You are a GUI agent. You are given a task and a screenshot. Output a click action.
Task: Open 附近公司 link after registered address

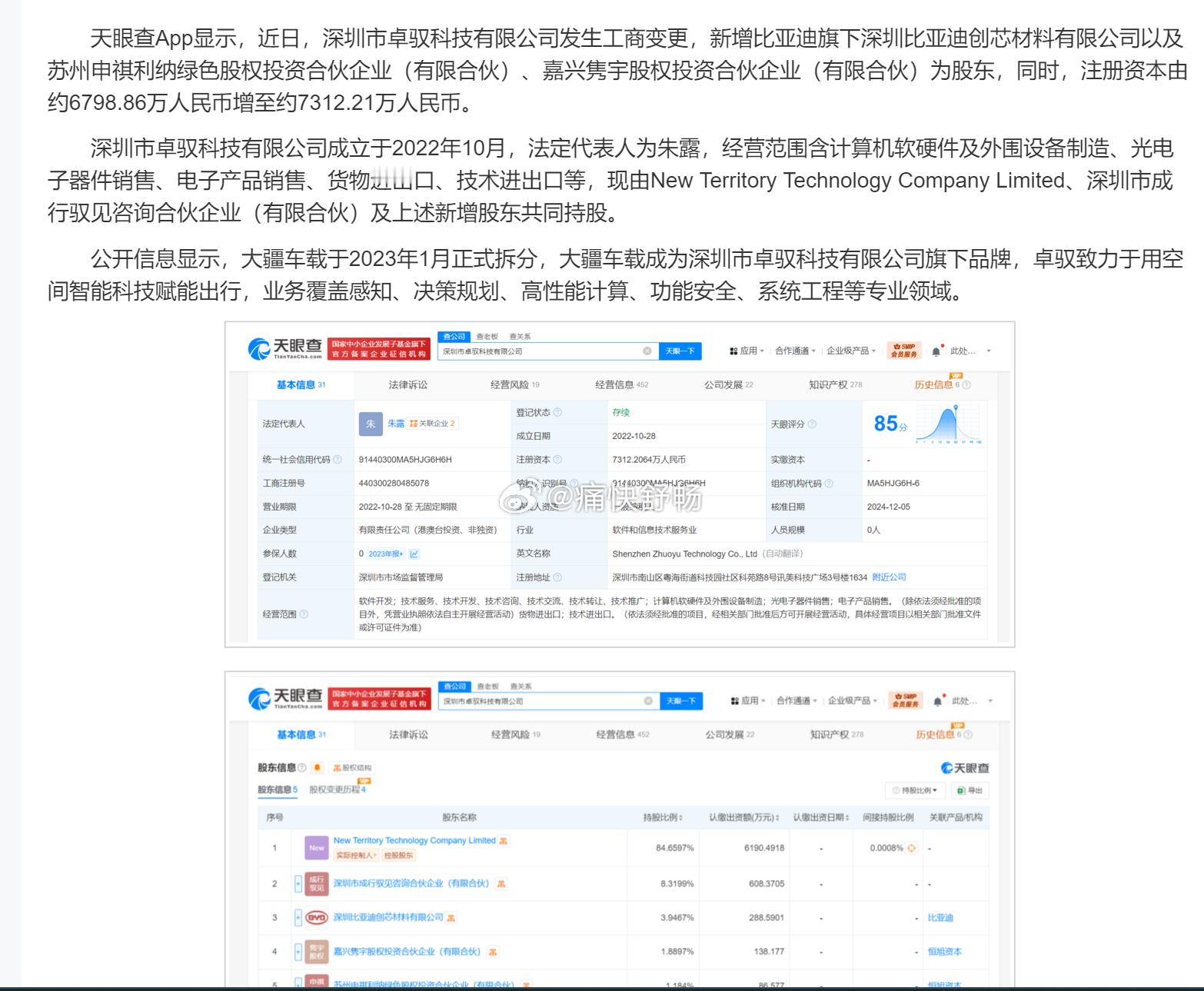coord(890,577)
